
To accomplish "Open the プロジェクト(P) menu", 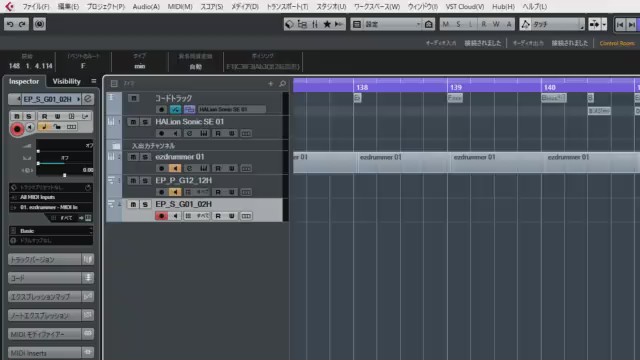I will (x=105, y=7).
